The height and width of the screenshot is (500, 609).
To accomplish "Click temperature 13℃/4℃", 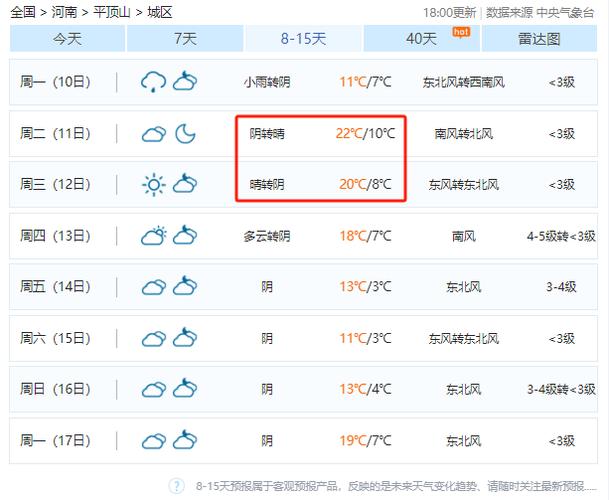I will pyautogui.click(x=365, y=389).
